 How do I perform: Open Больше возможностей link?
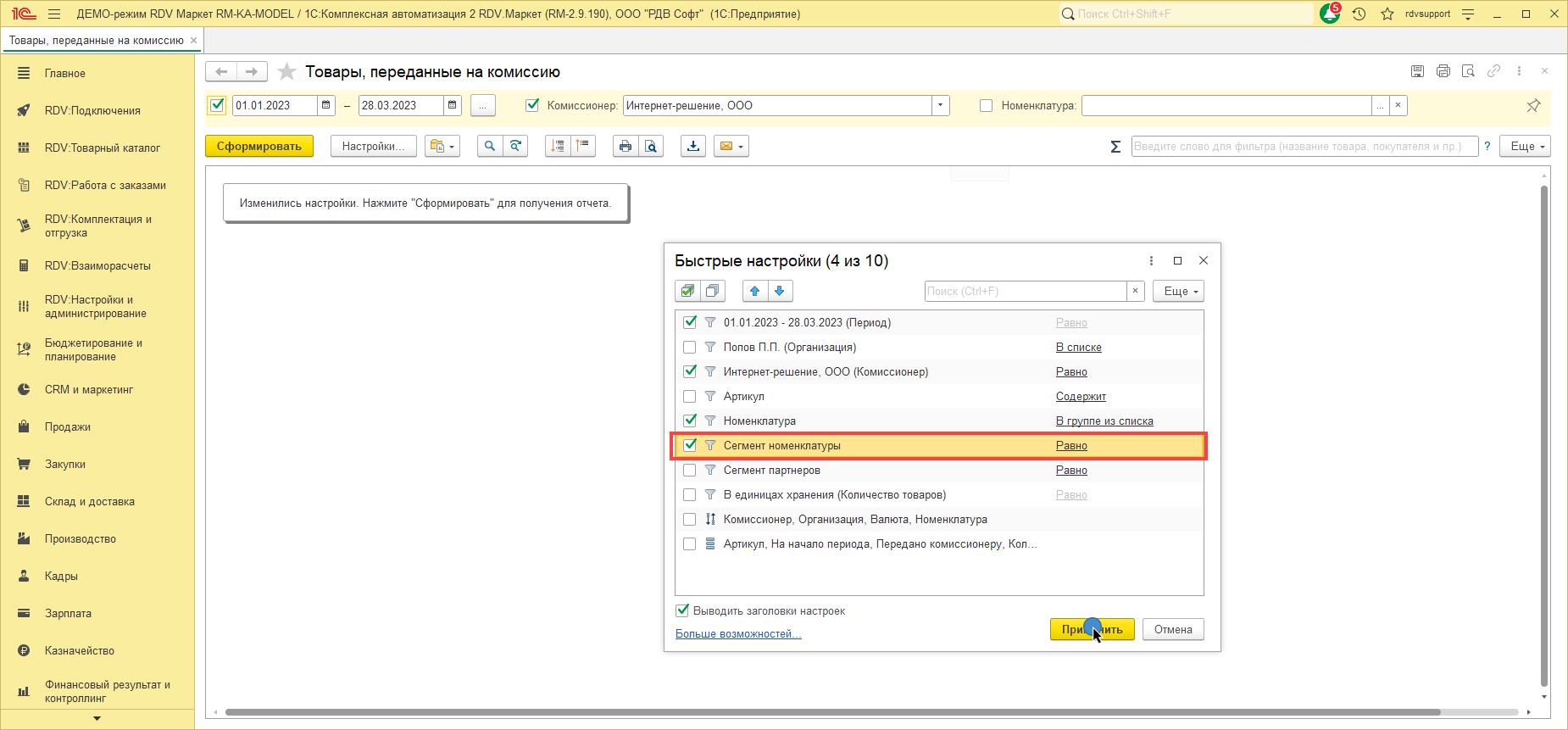(x=737, y=634)
